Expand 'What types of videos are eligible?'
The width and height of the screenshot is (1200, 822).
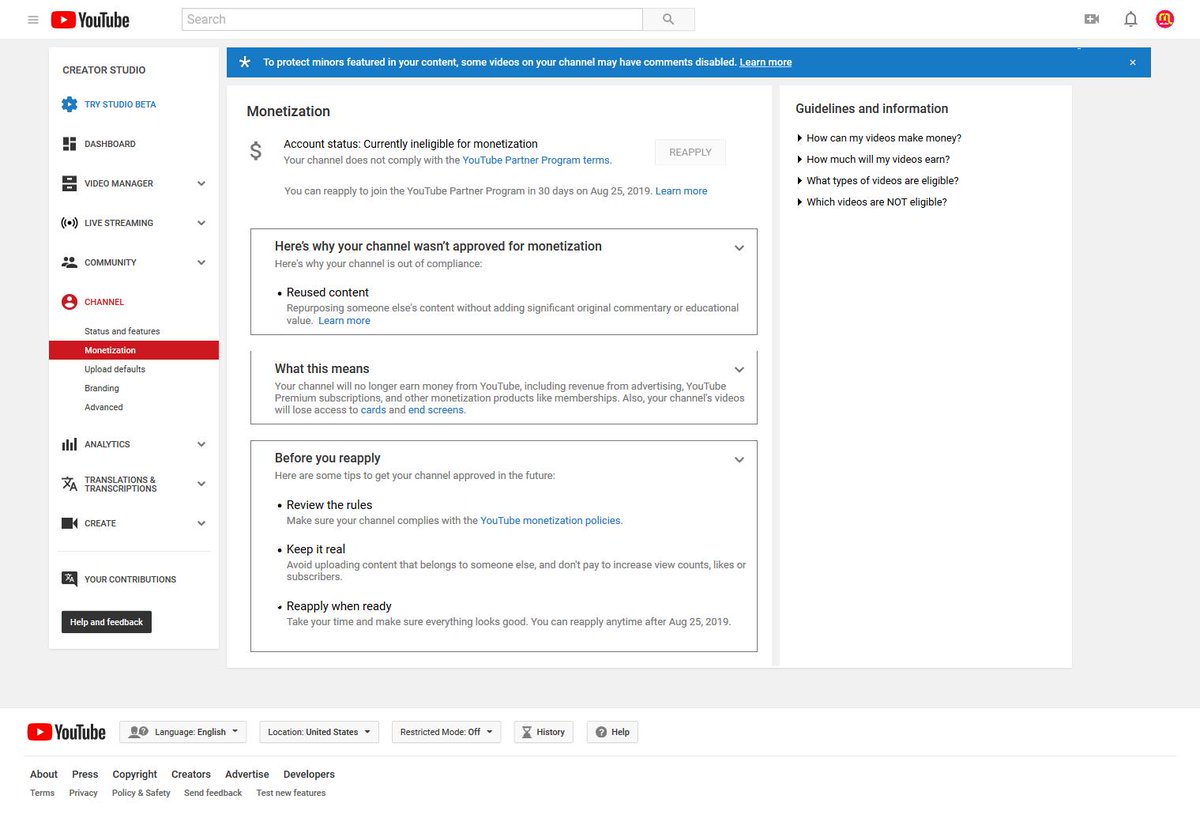coord(877,181)
